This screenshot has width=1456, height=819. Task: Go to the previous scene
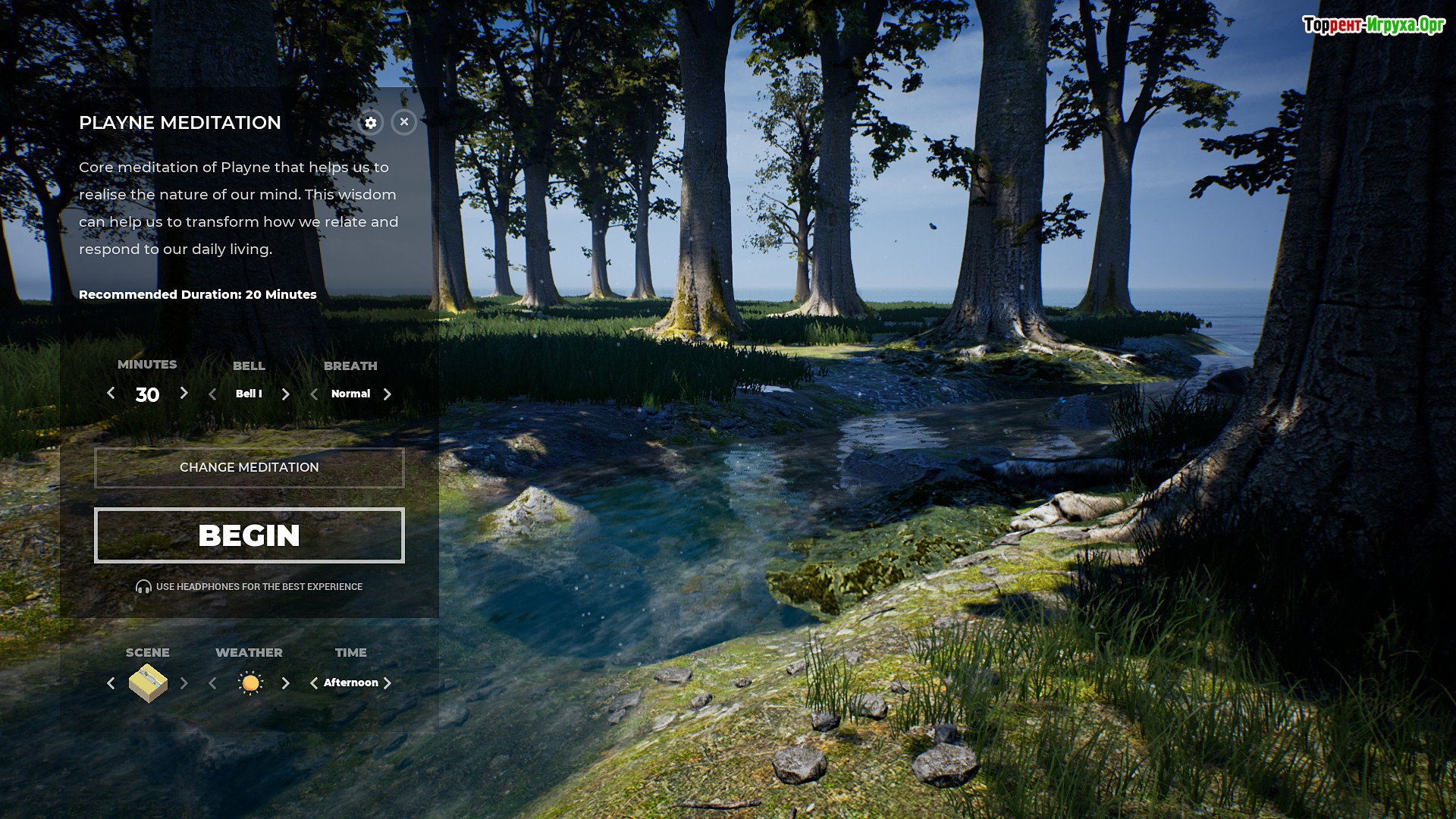111,683
